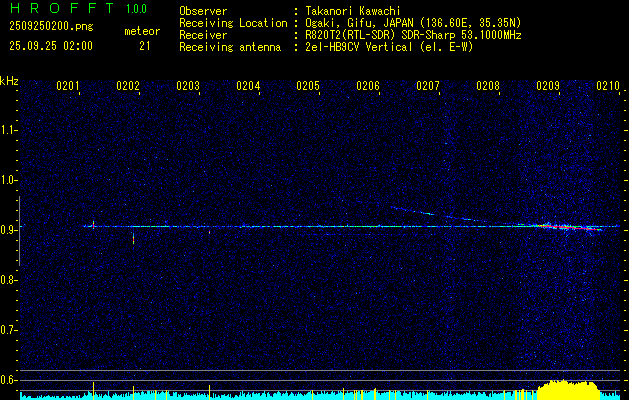Image resolution: width=629 pixels, height=400 pixels.
Task: Click the 0.9 kHz axis label
Action: [x=9, y=230]
